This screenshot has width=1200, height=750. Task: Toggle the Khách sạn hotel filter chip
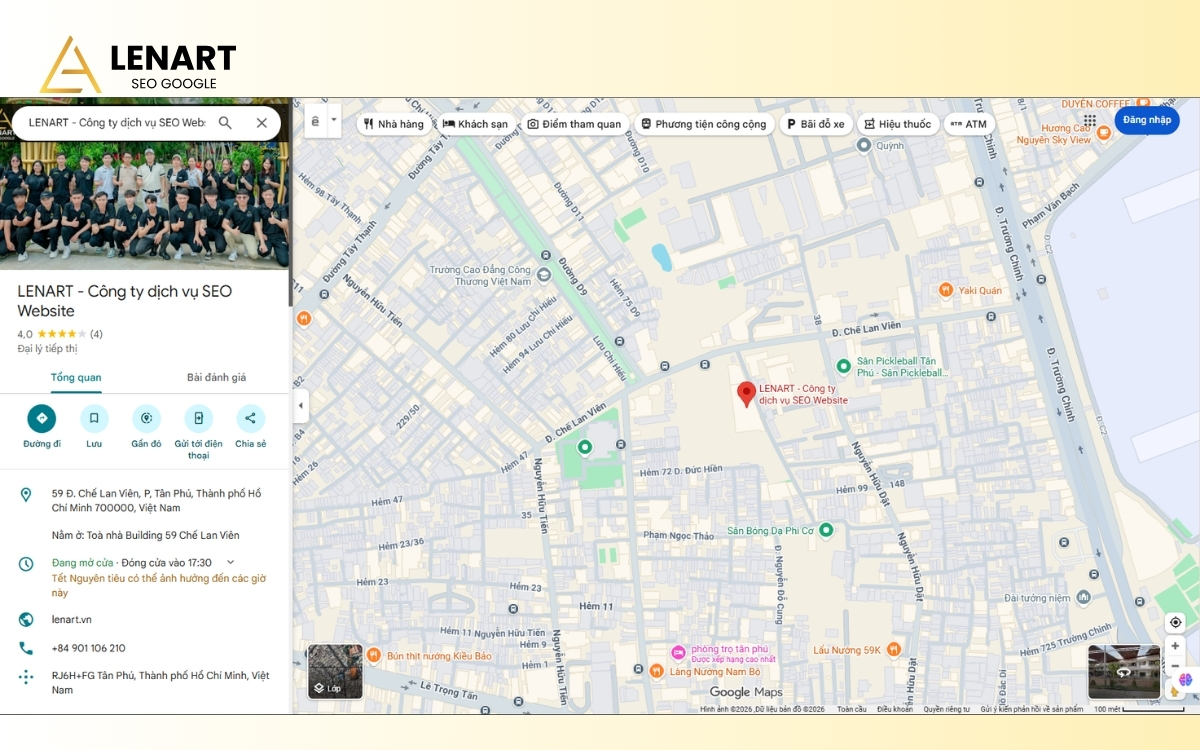pyautogui.click(x=477, y=123)
